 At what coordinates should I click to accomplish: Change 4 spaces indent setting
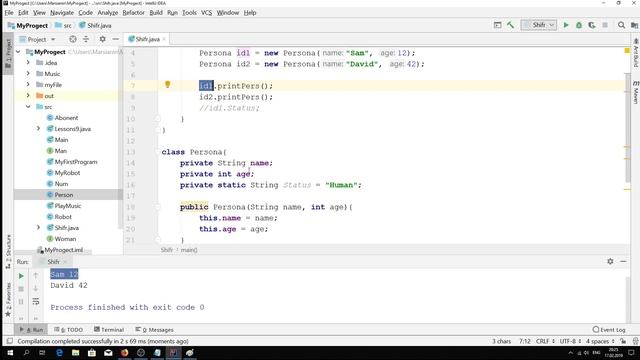pyautogui.click(x=600, y=341)
